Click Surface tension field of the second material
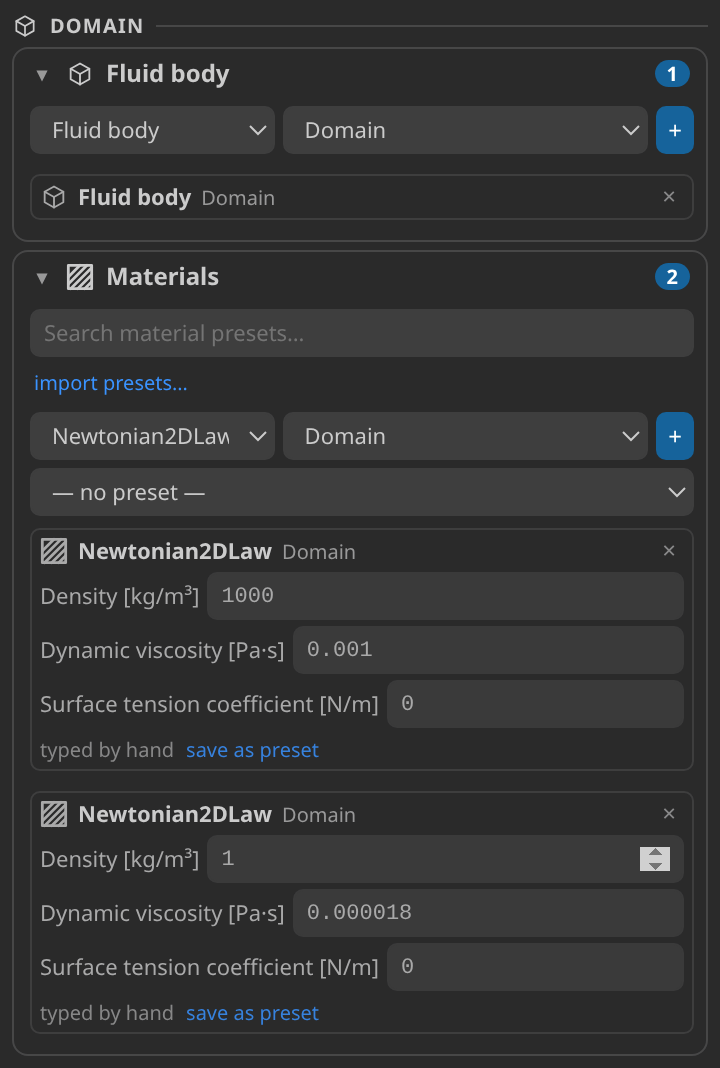This screenshot has width=720, height=1068. (x=535, y=967)
